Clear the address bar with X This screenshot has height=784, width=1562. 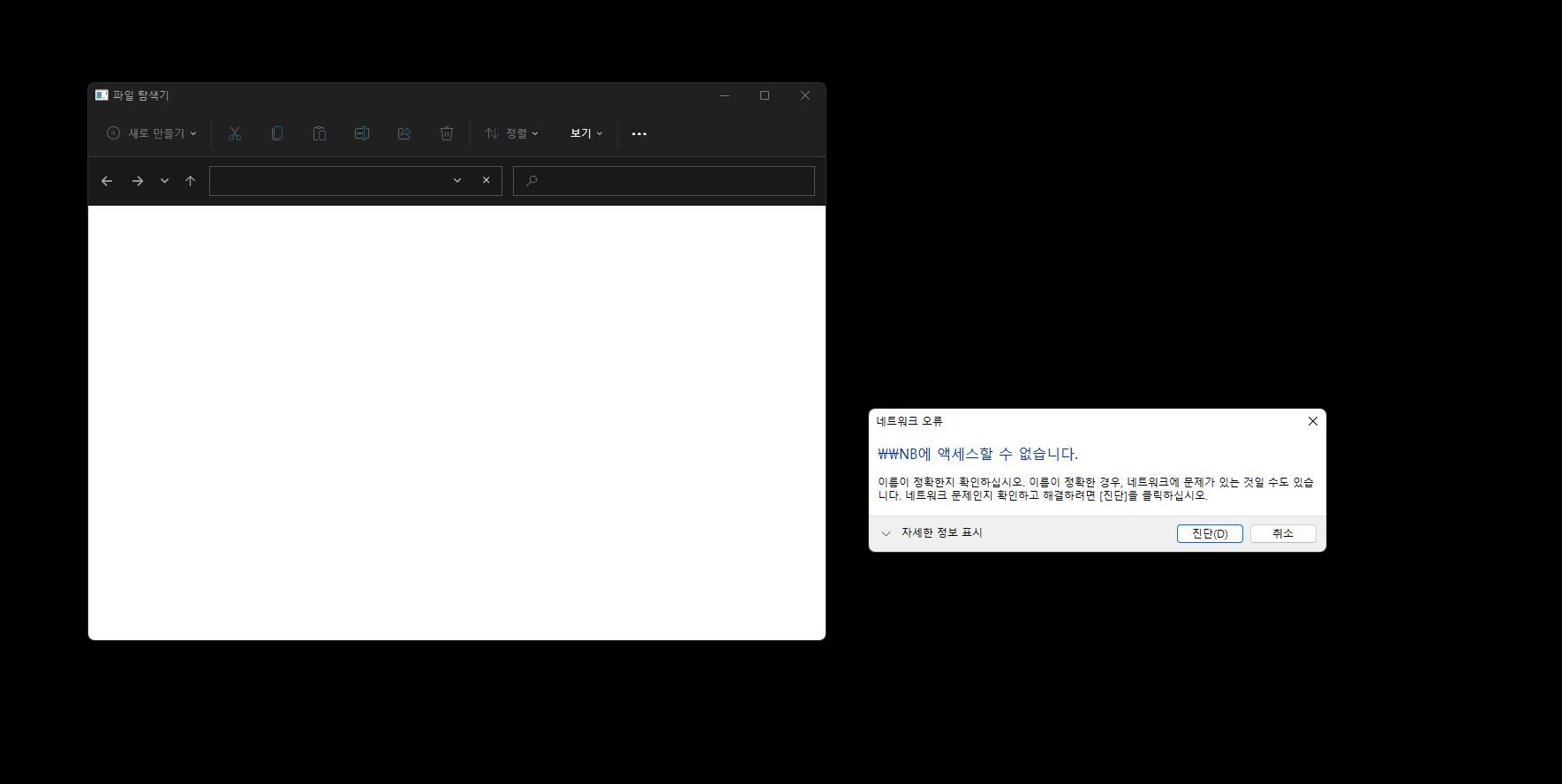point(487,180)
